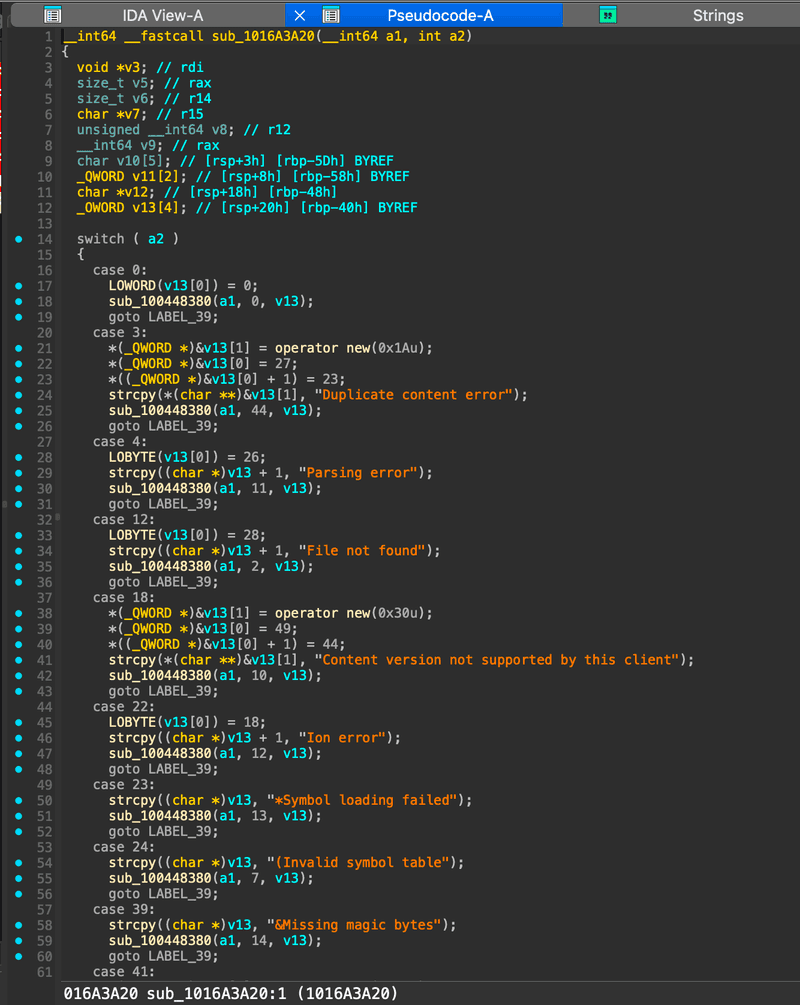Click sub_100448380 call on line 42
The width and height of the screenshot is (800, 1005).
(160, 676)
